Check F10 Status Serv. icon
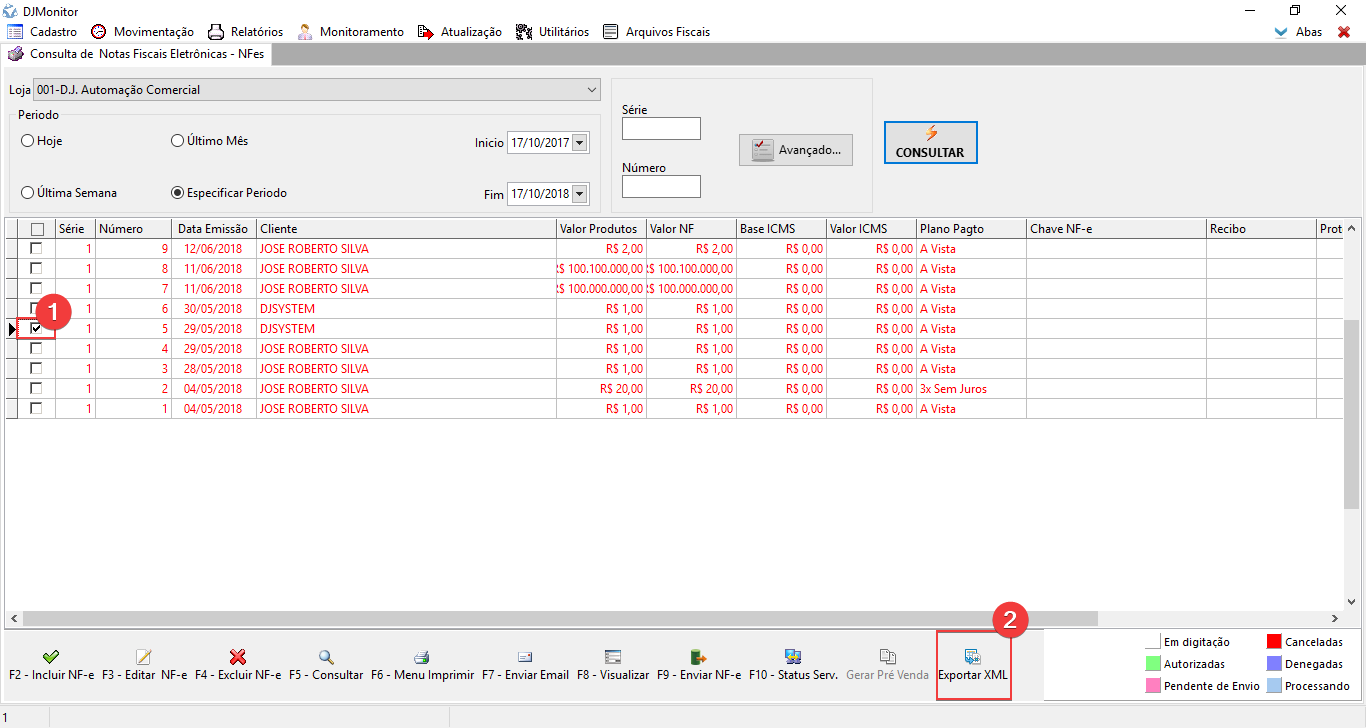Viewport: 1366px width, 728px height. (793, 657)
